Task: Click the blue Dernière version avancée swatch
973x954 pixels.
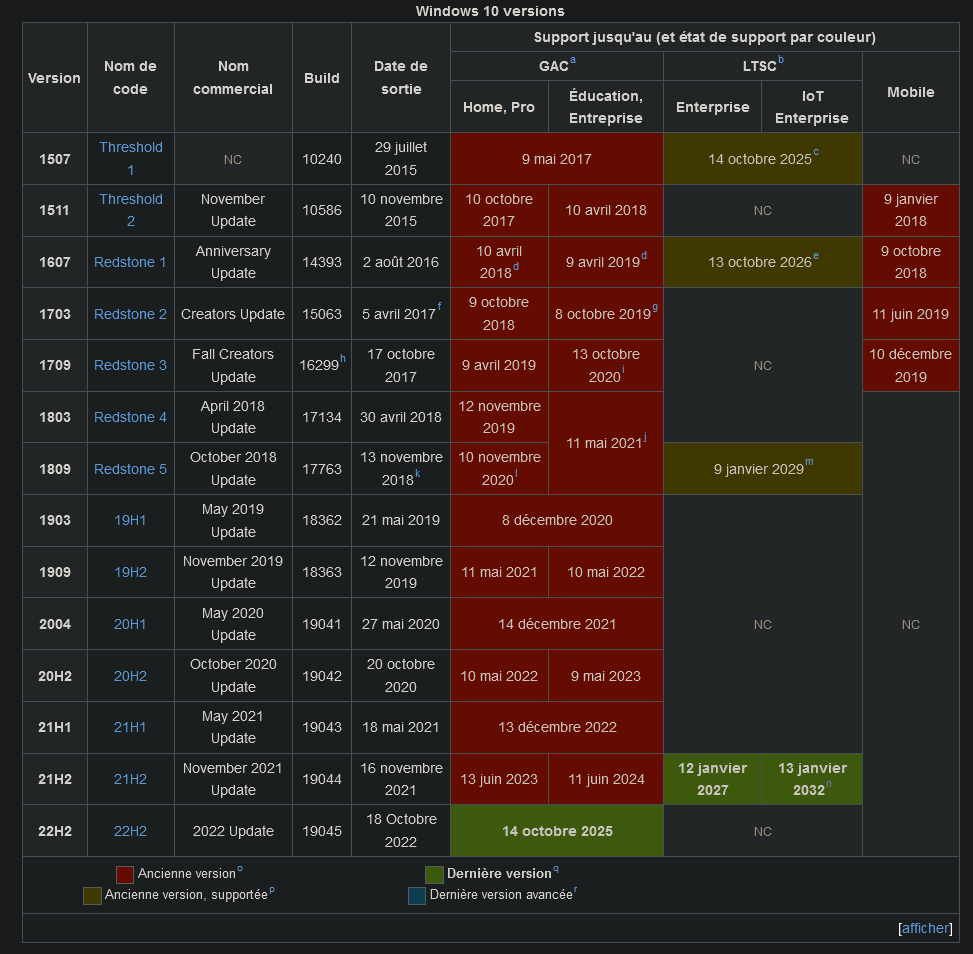Action: (x=417, y=896)
